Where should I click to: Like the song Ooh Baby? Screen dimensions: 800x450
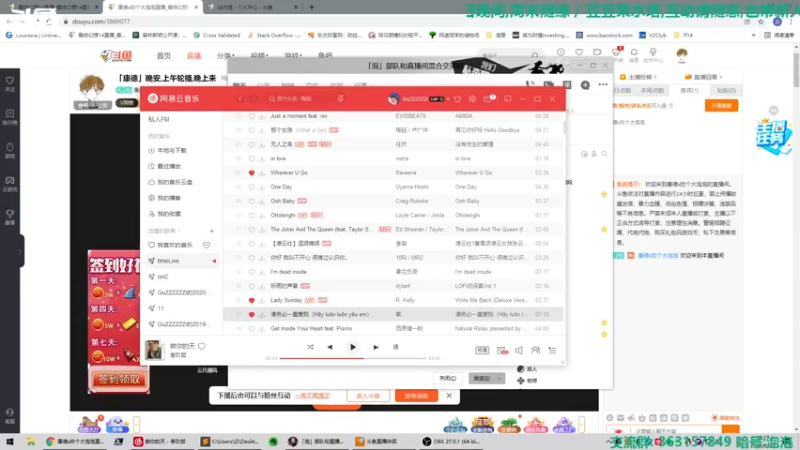pos(252,202)
